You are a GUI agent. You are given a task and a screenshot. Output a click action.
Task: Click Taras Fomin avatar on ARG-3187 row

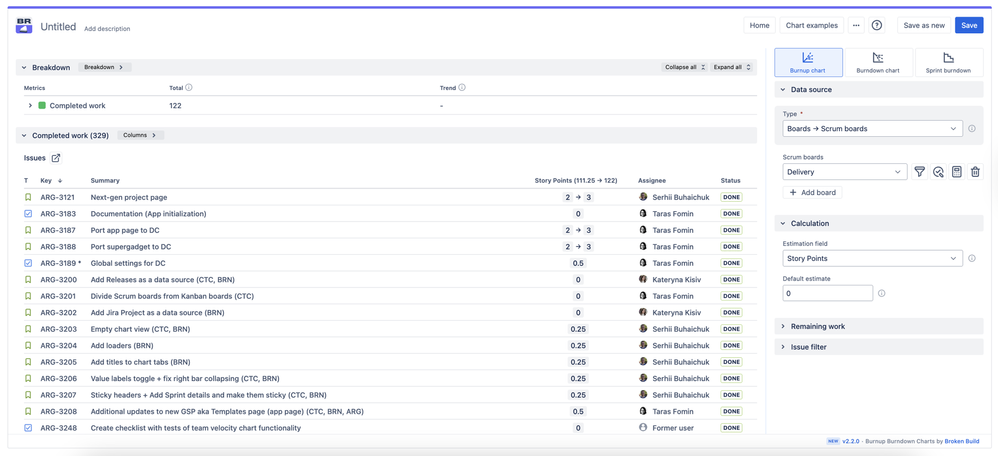[x=643, y=231]
